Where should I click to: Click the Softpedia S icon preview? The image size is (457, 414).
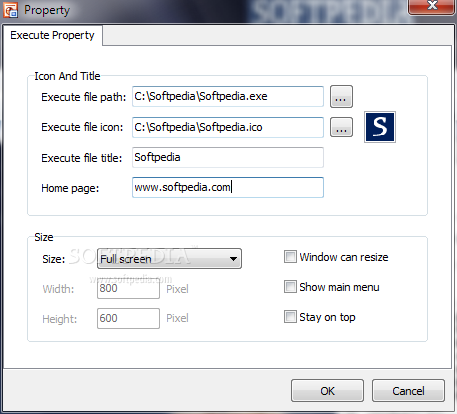(380, 127)
